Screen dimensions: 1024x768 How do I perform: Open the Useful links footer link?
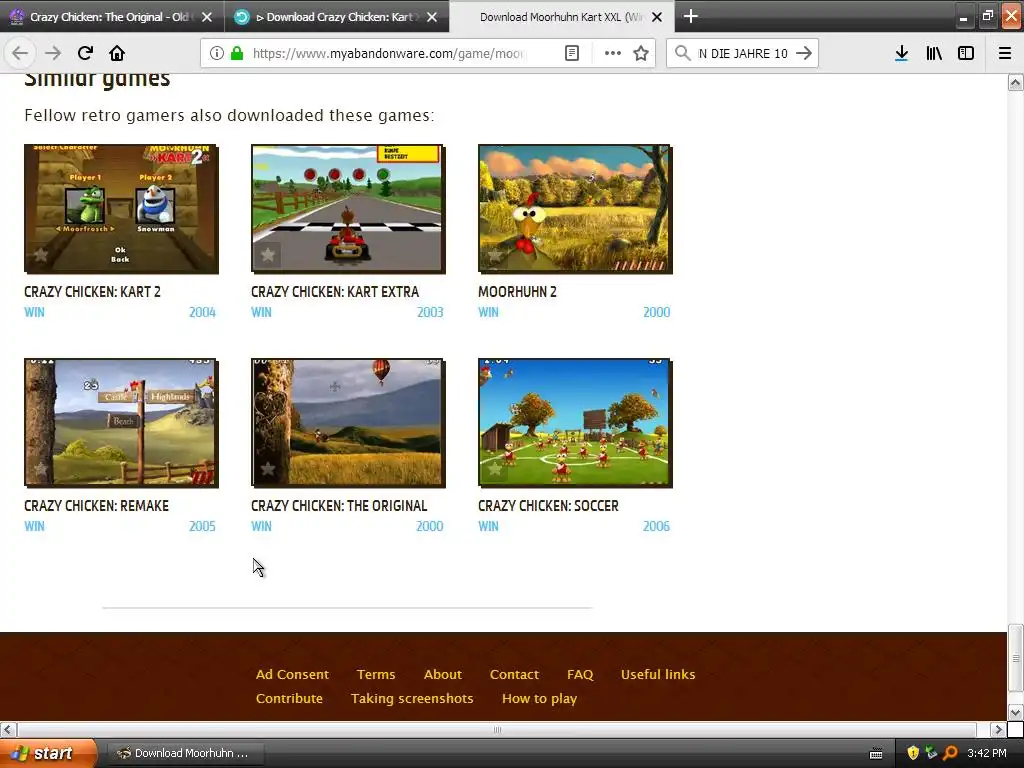point(658,675)
